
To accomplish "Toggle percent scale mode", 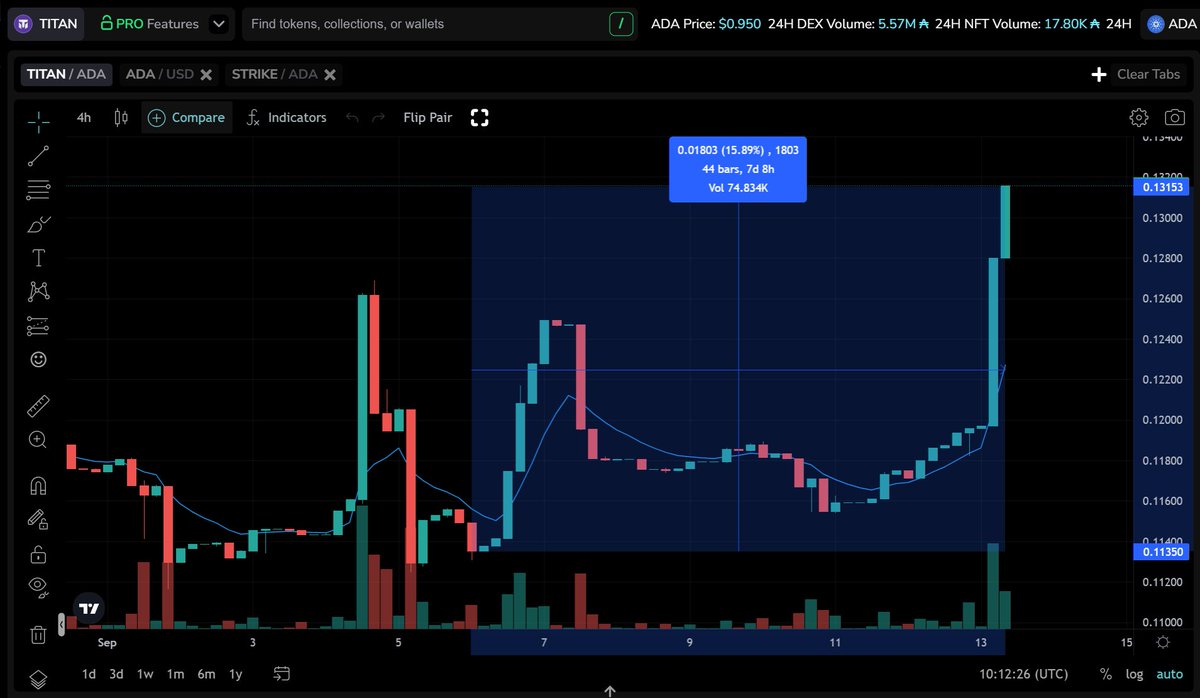I will (x=1106, y=674).
